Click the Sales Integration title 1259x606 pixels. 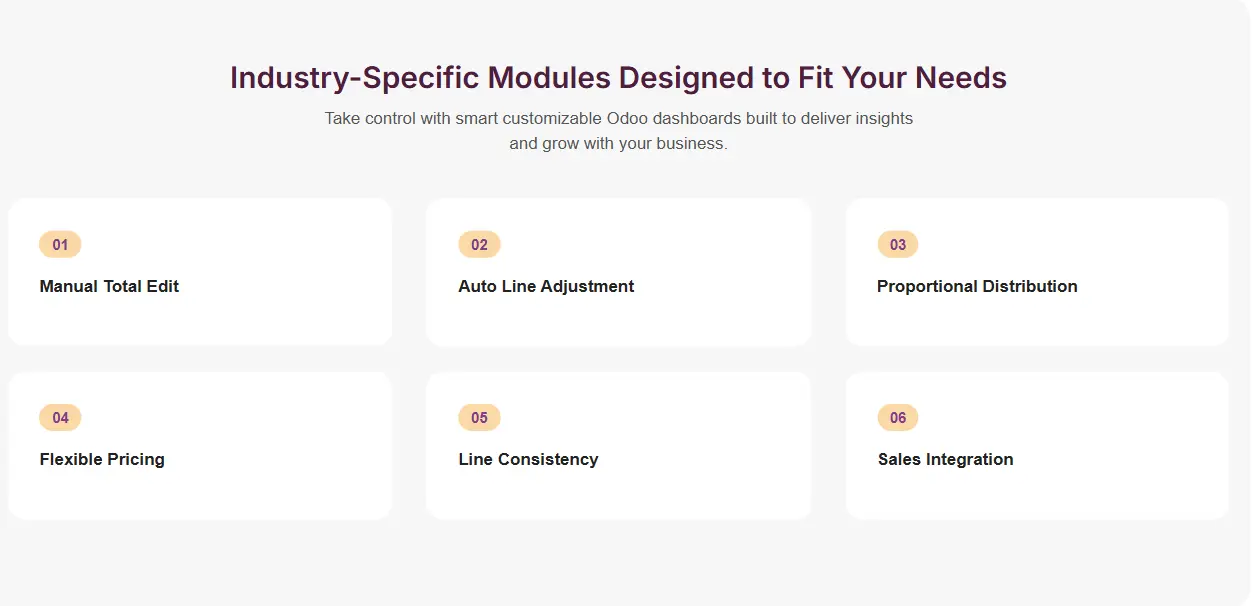click(945, 459)
